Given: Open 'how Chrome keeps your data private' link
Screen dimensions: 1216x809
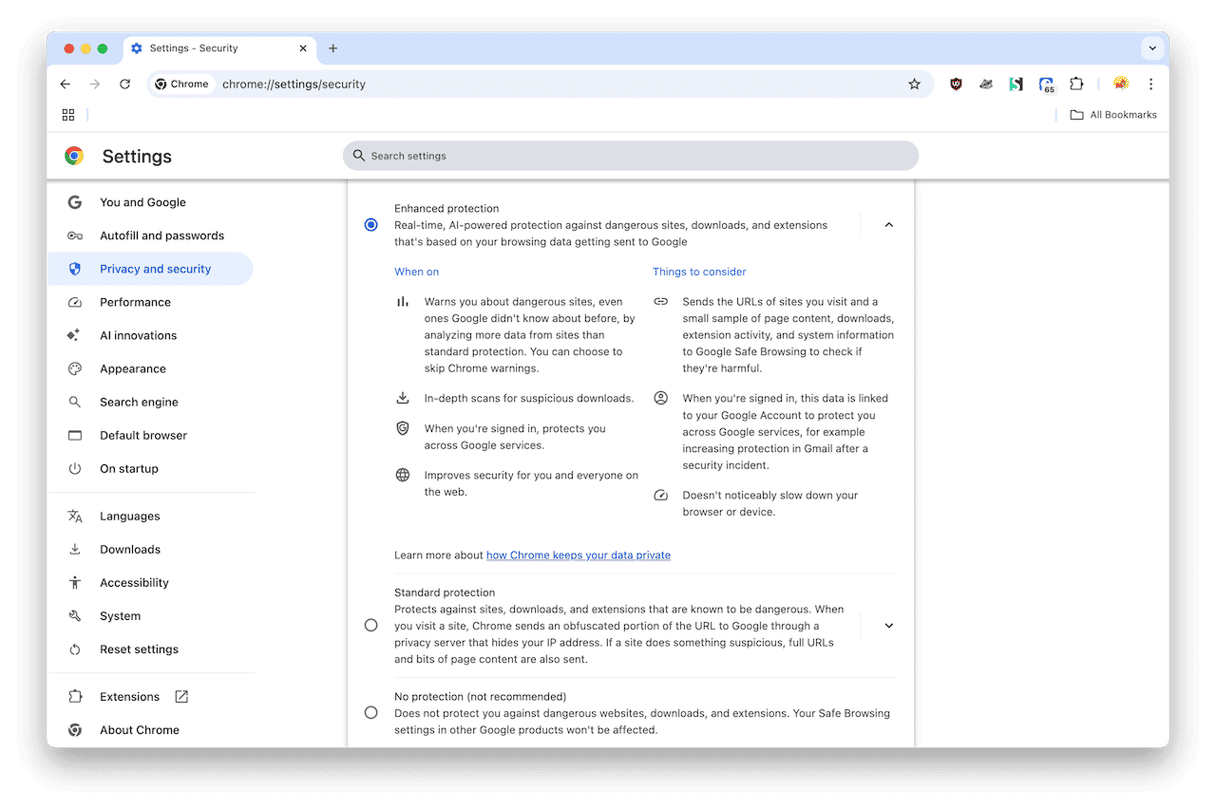Looking at the screenshot, I should tap(578, 555).
